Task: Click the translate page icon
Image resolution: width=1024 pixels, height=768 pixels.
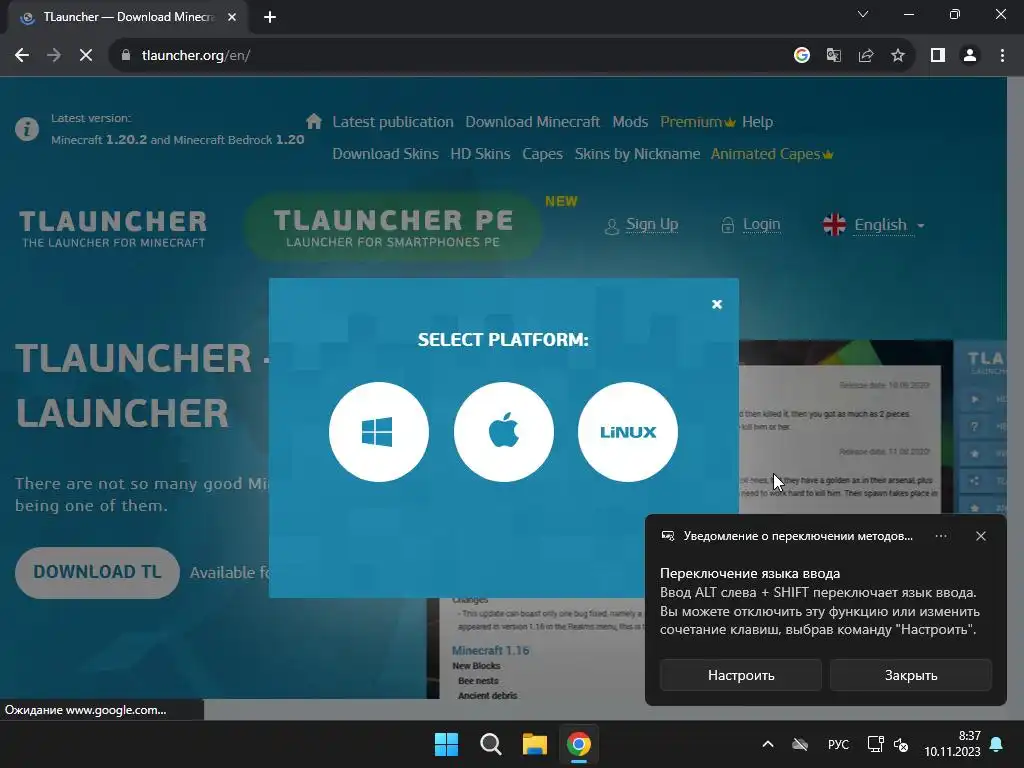Action: [x=833, y=56]
